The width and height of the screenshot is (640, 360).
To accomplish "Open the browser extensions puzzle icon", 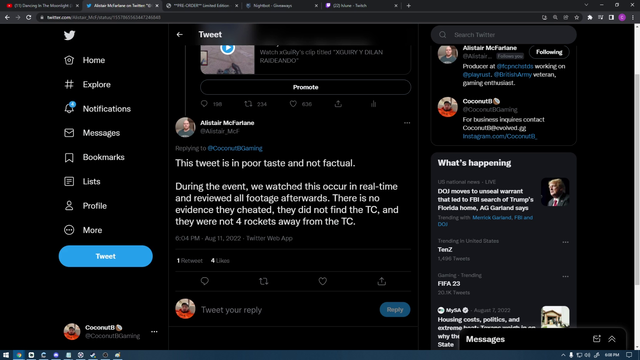I will [x=589, y=18].
